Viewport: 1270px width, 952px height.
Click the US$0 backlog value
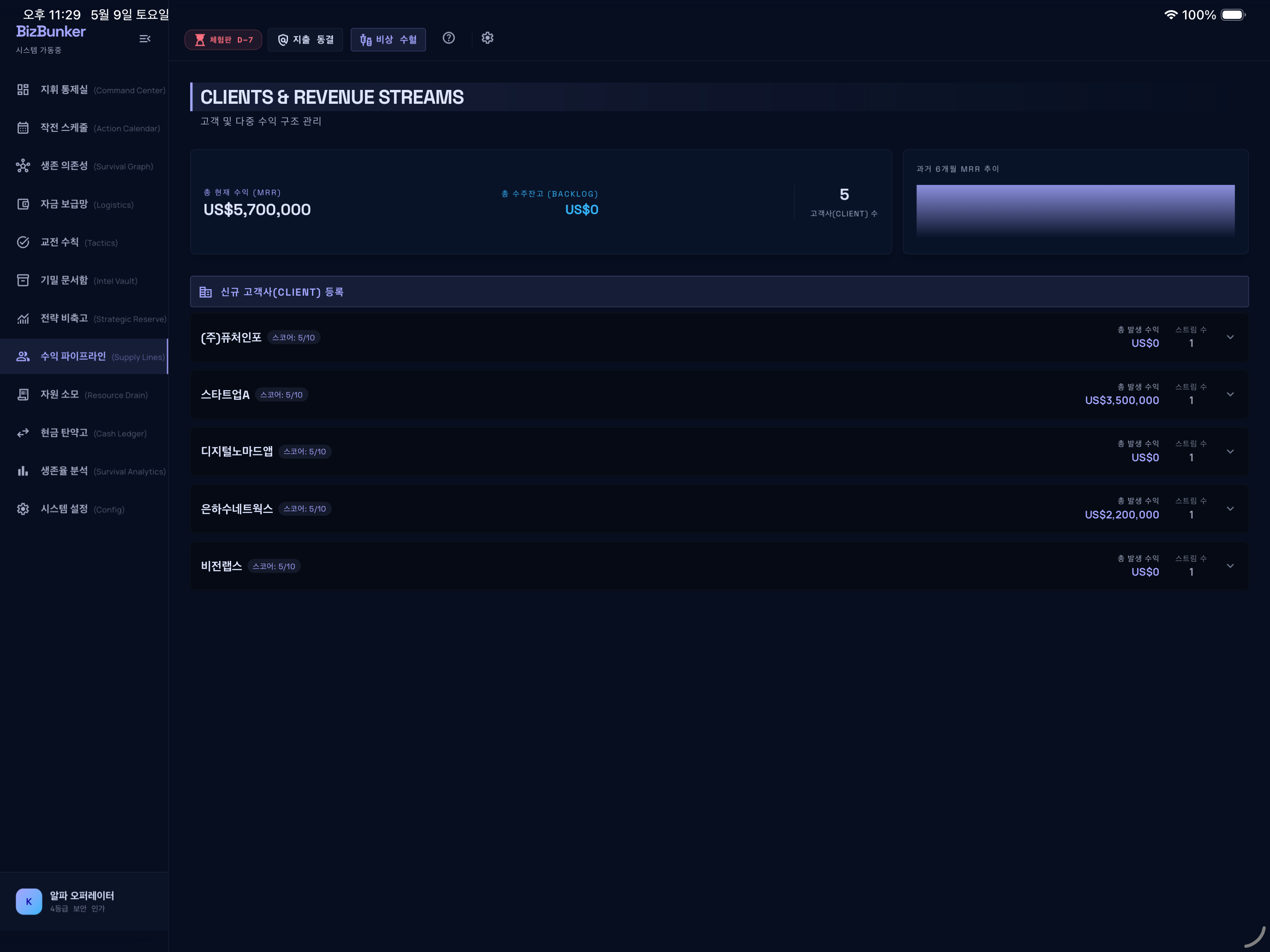[x=581, y=209]
